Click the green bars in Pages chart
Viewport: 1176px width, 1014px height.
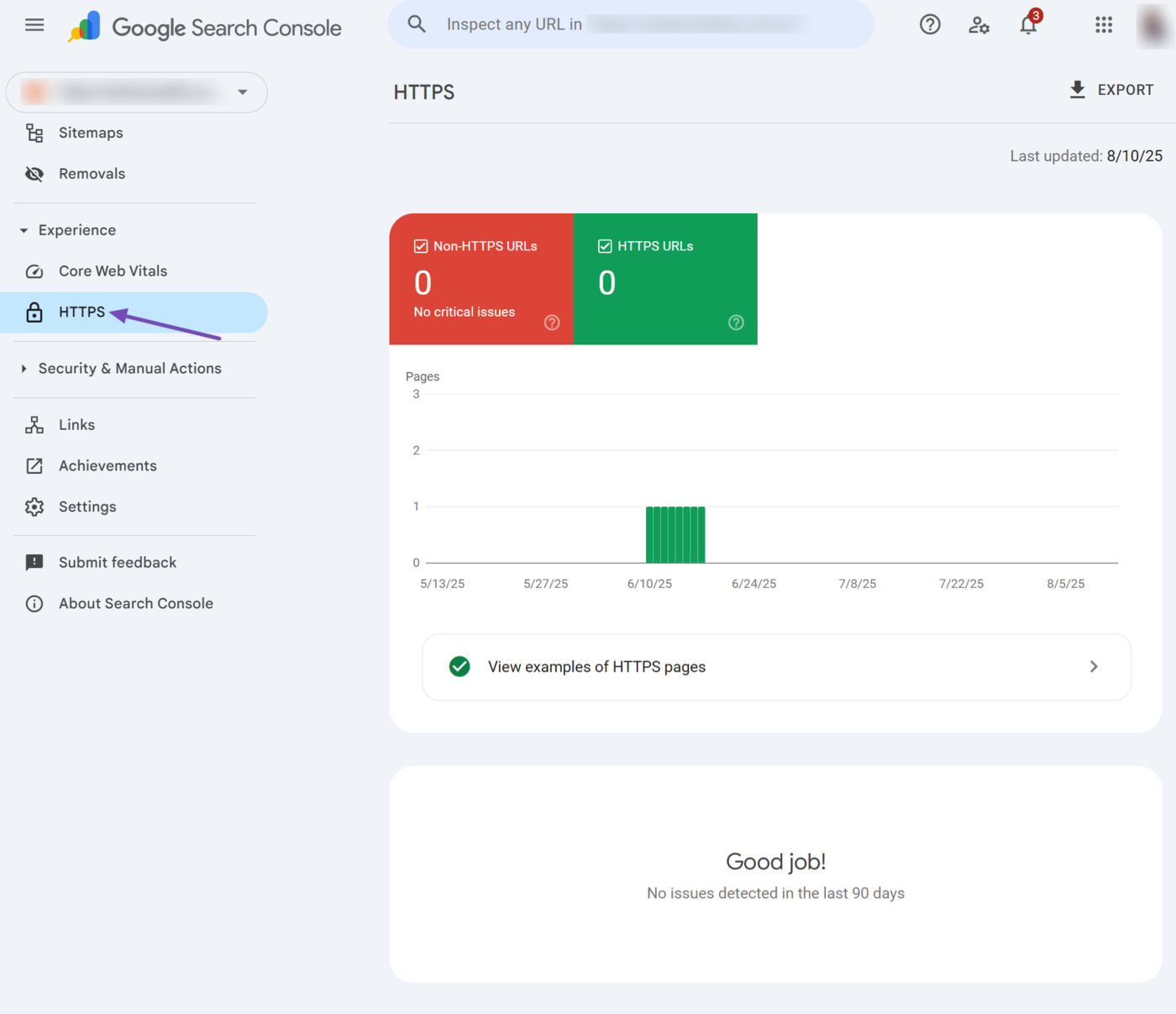pyautogui.click(x=675, y=535)
